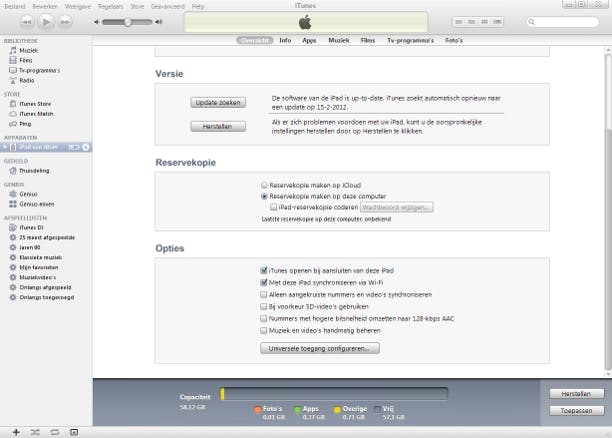This screenshot has width=612, height=438.
Task: Click Herstellen below Update zoeken
Action: pos(218,126)
